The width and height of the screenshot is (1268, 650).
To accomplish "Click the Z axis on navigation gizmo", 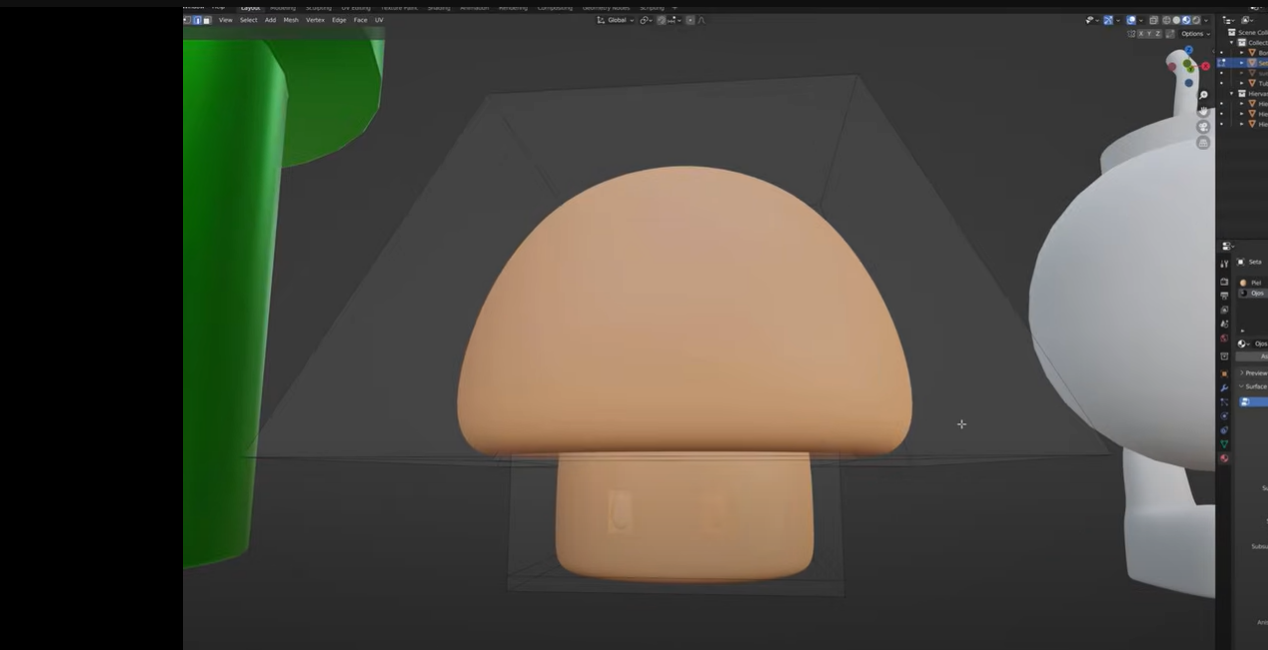I will (x=1189, y=49).
